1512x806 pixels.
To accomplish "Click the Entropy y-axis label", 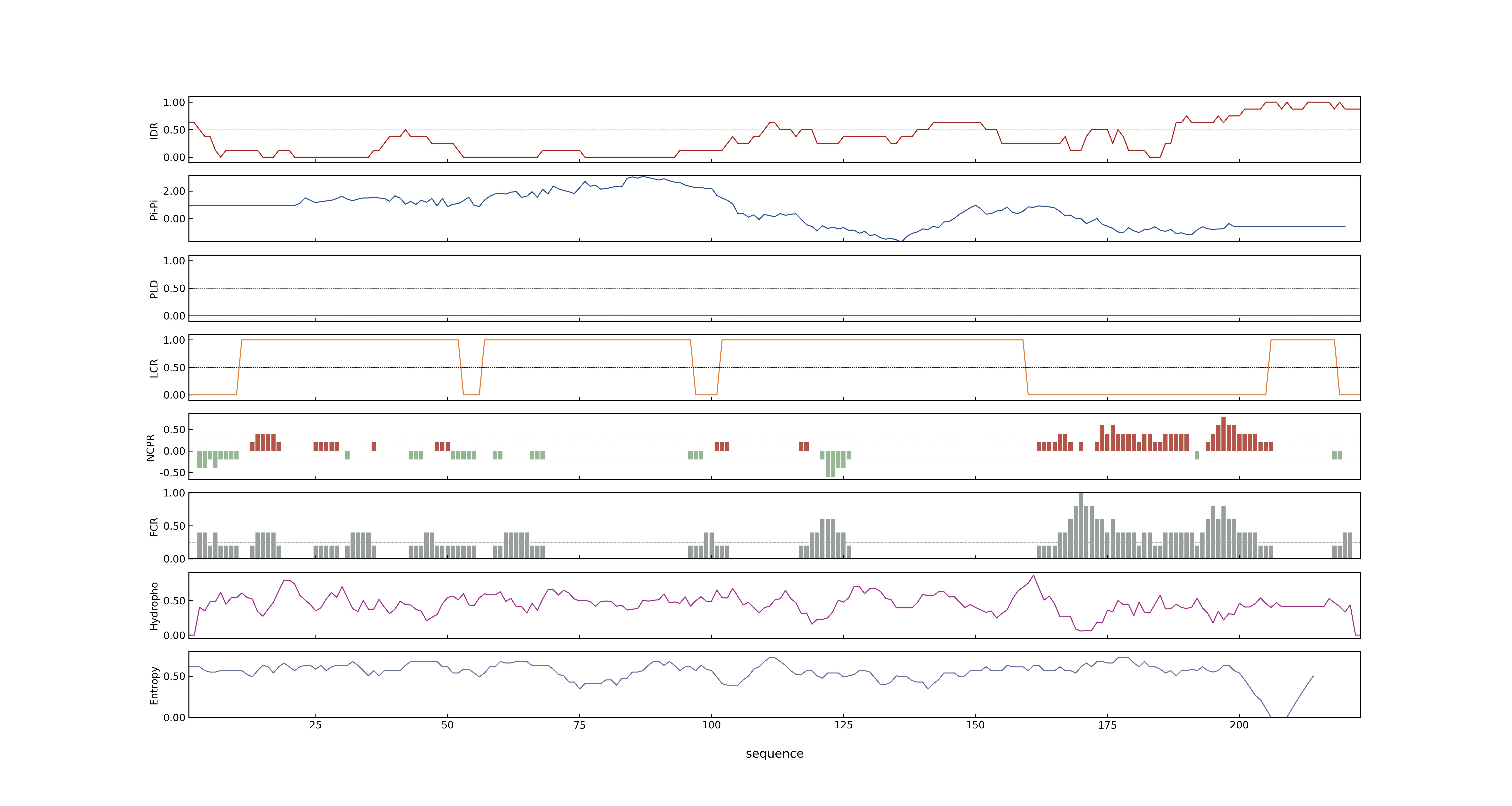I will tap(154, 685).
